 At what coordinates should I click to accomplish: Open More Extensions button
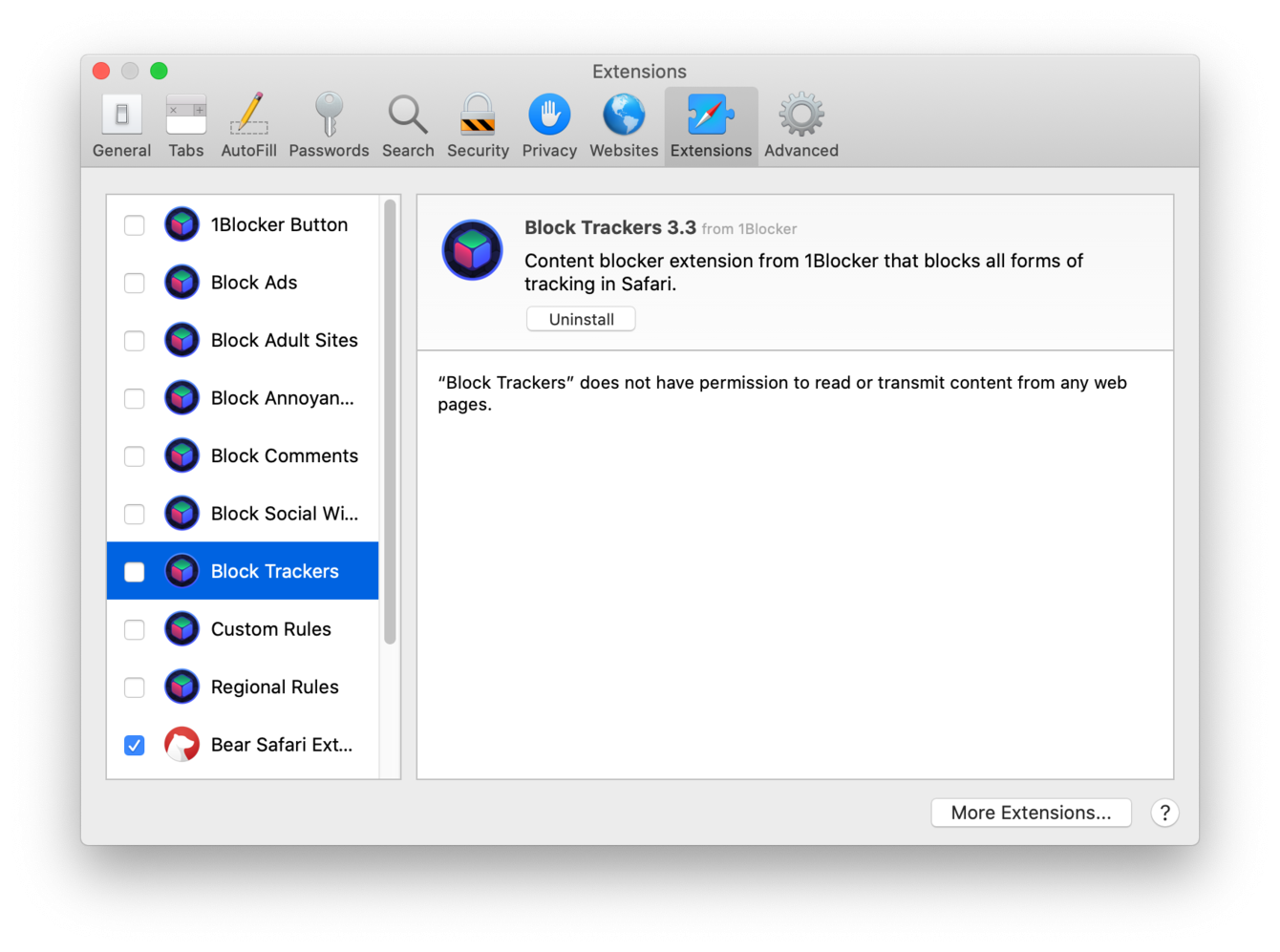click(1031, 813)
